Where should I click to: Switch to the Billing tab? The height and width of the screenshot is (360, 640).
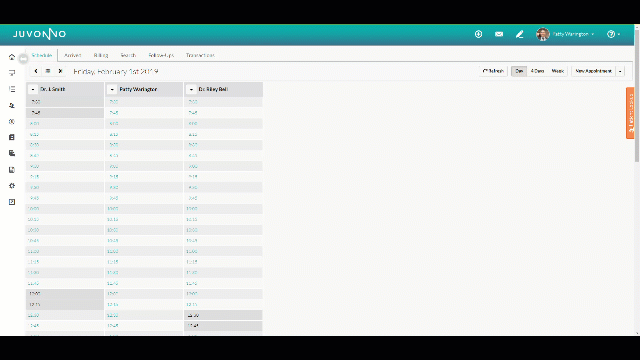point(101,55)
